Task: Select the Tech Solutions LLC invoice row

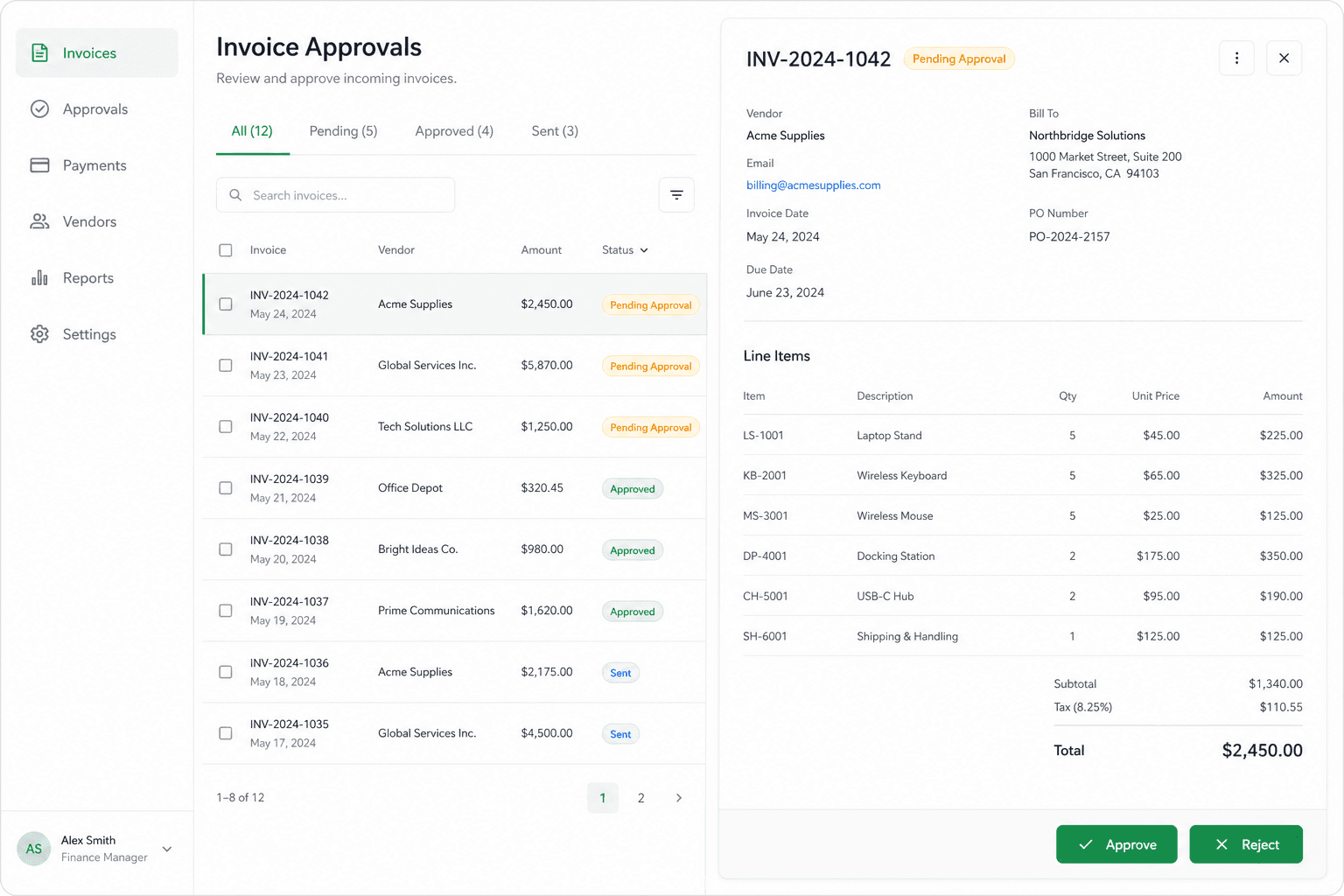Action: tap(454, 427)
